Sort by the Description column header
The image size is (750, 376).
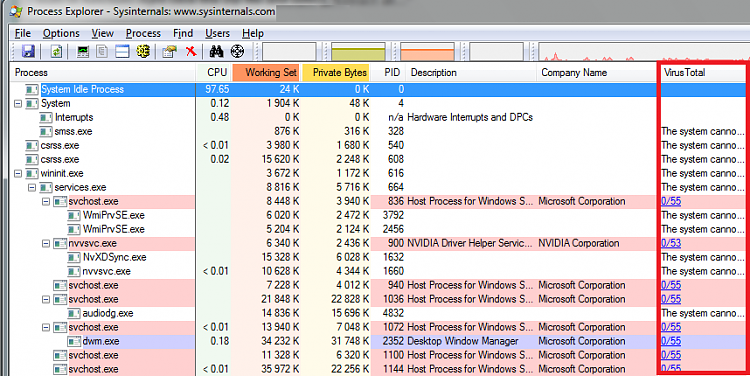[x=471, y=73]
